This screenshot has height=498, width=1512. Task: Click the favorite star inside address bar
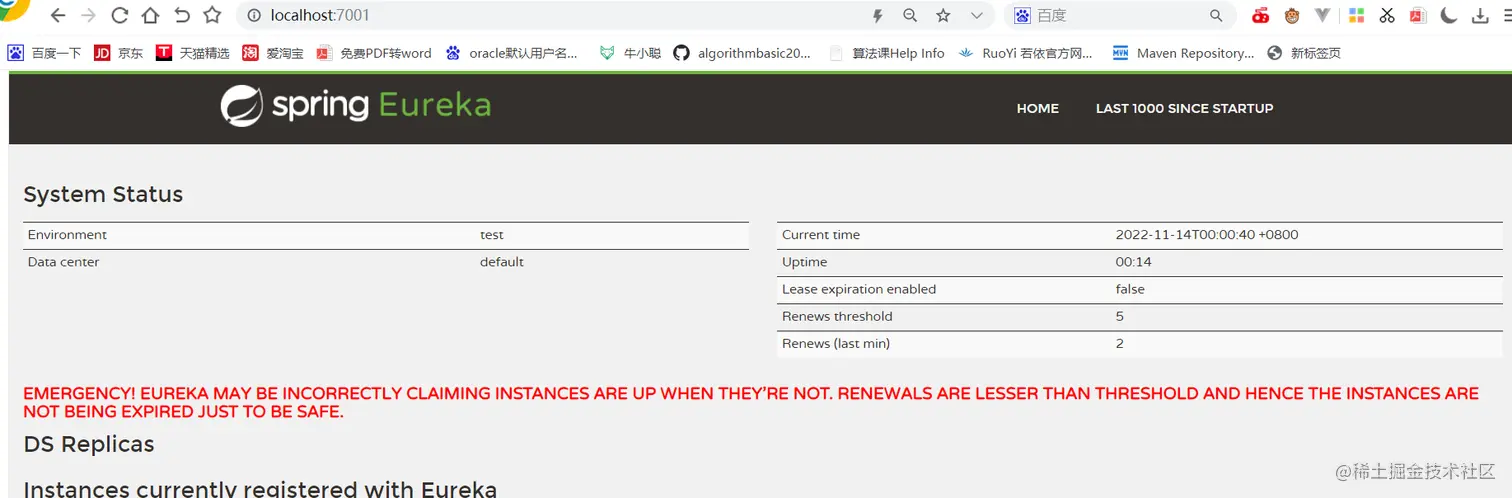point(943,16)
